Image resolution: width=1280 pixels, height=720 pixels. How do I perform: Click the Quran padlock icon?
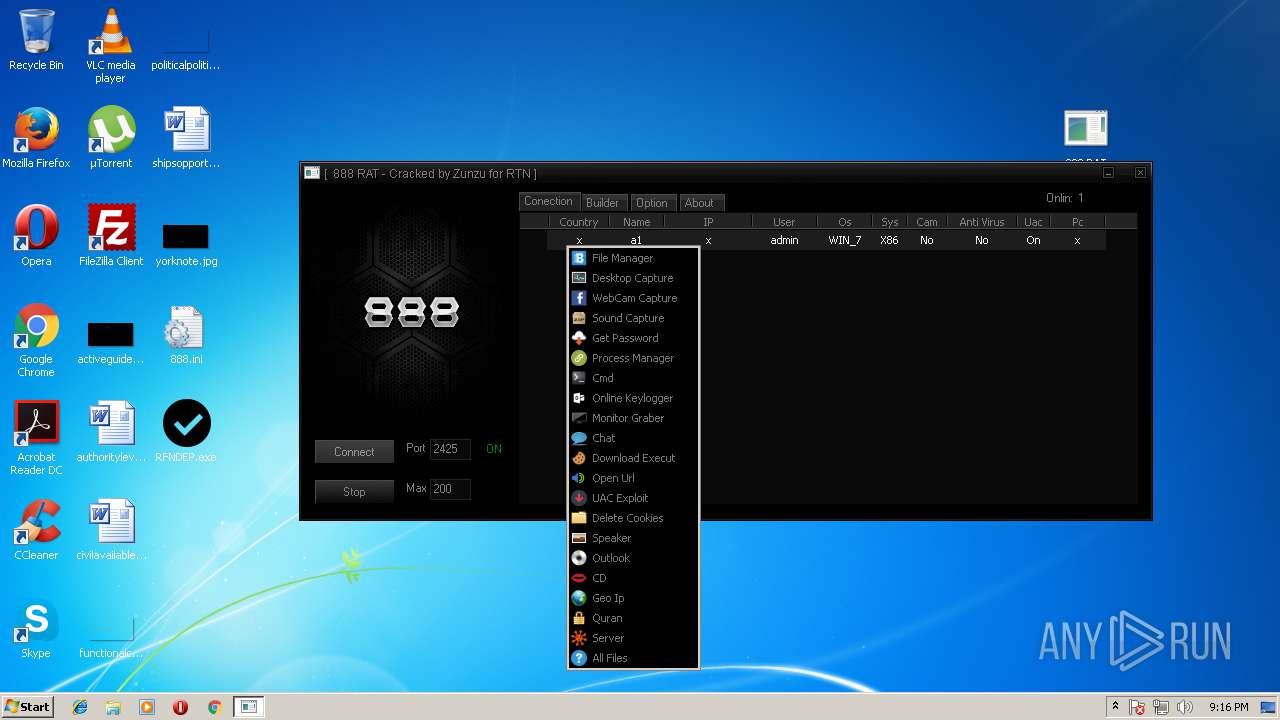579,618
